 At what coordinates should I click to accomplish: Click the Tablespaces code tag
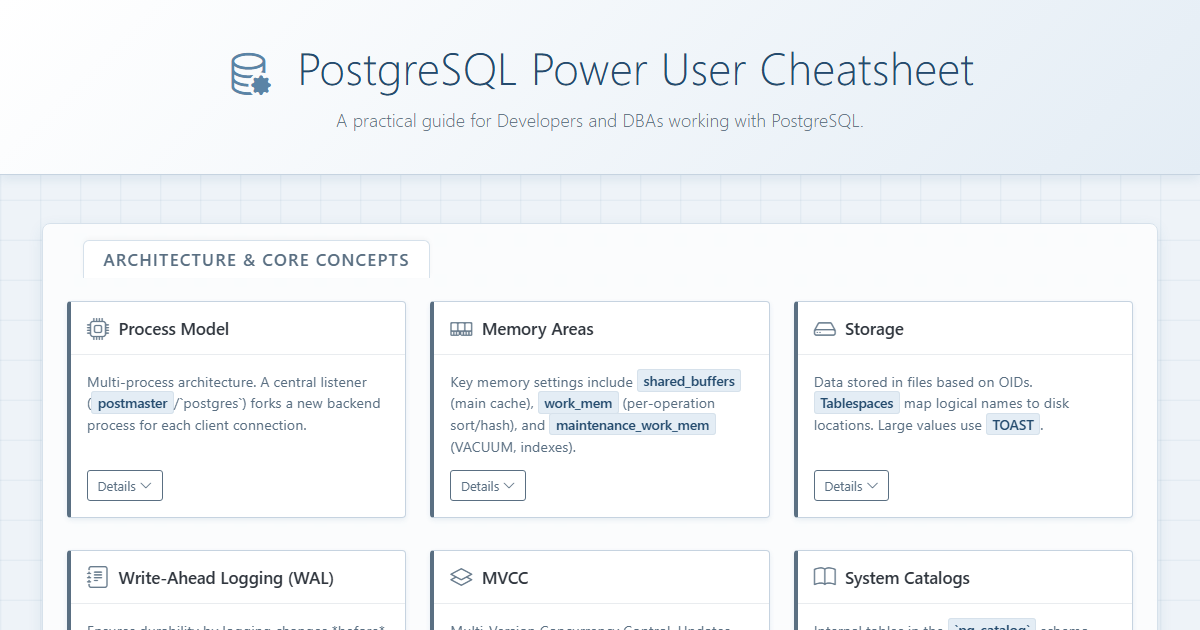[x=857, y=404]
